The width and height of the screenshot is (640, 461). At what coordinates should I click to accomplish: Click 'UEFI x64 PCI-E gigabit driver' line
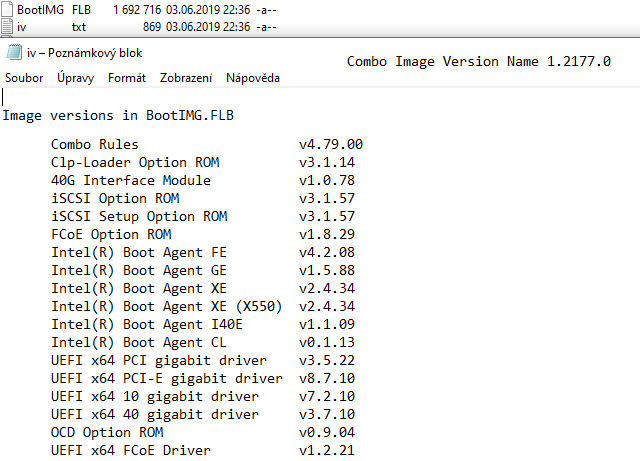pyautogui.click(x=167, y=379)
